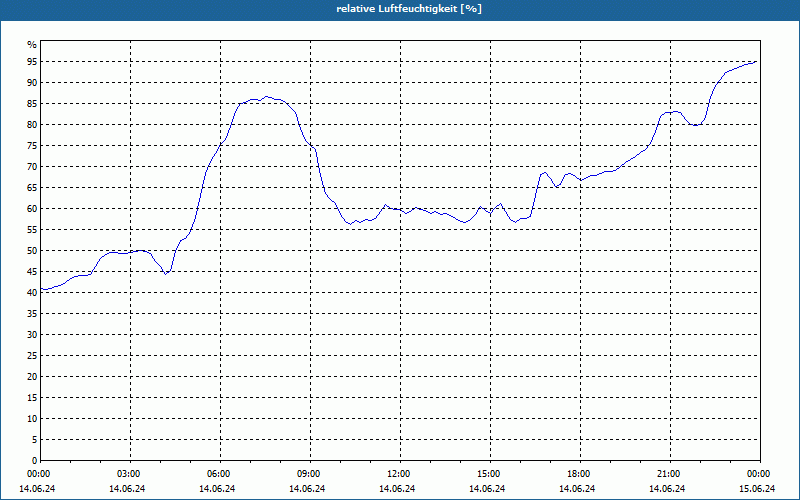Viewport: 800px width, 500px height.
Task: Click the 00:00 time label above 15.06.24
Action: pos(758,474)
